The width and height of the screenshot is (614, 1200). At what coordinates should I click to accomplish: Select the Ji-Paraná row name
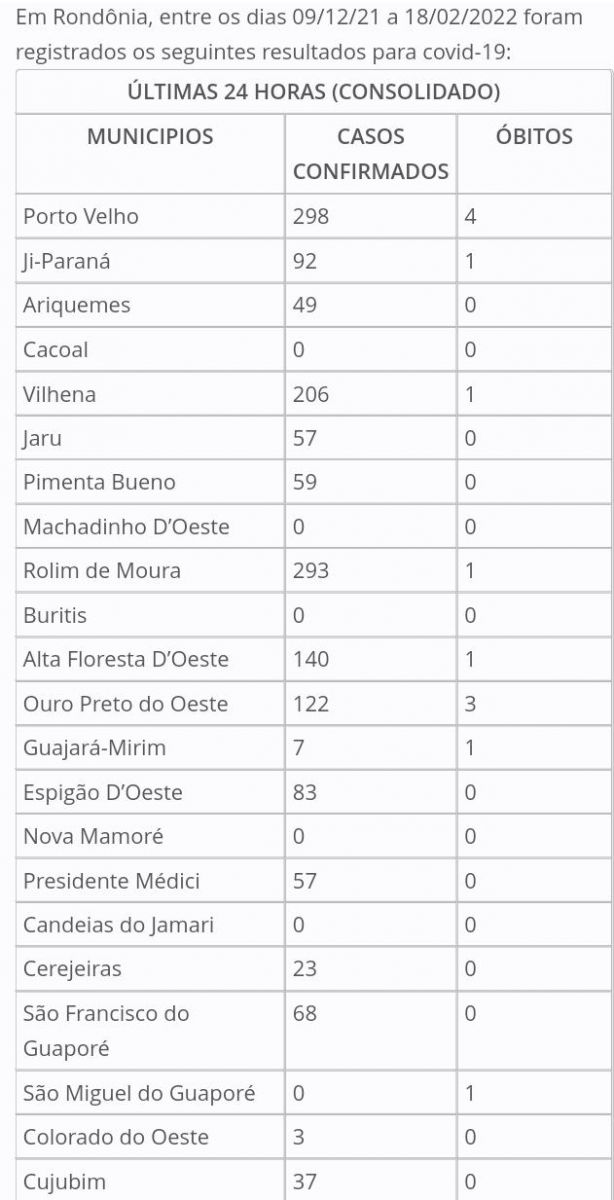(66, 261)
